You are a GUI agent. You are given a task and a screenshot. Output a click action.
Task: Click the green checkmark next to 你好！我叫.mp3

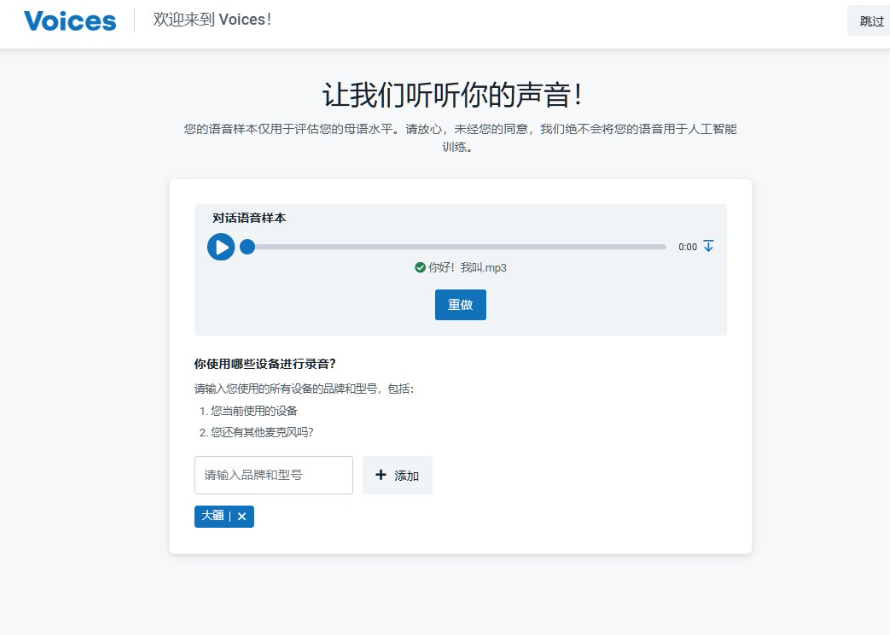420,268
